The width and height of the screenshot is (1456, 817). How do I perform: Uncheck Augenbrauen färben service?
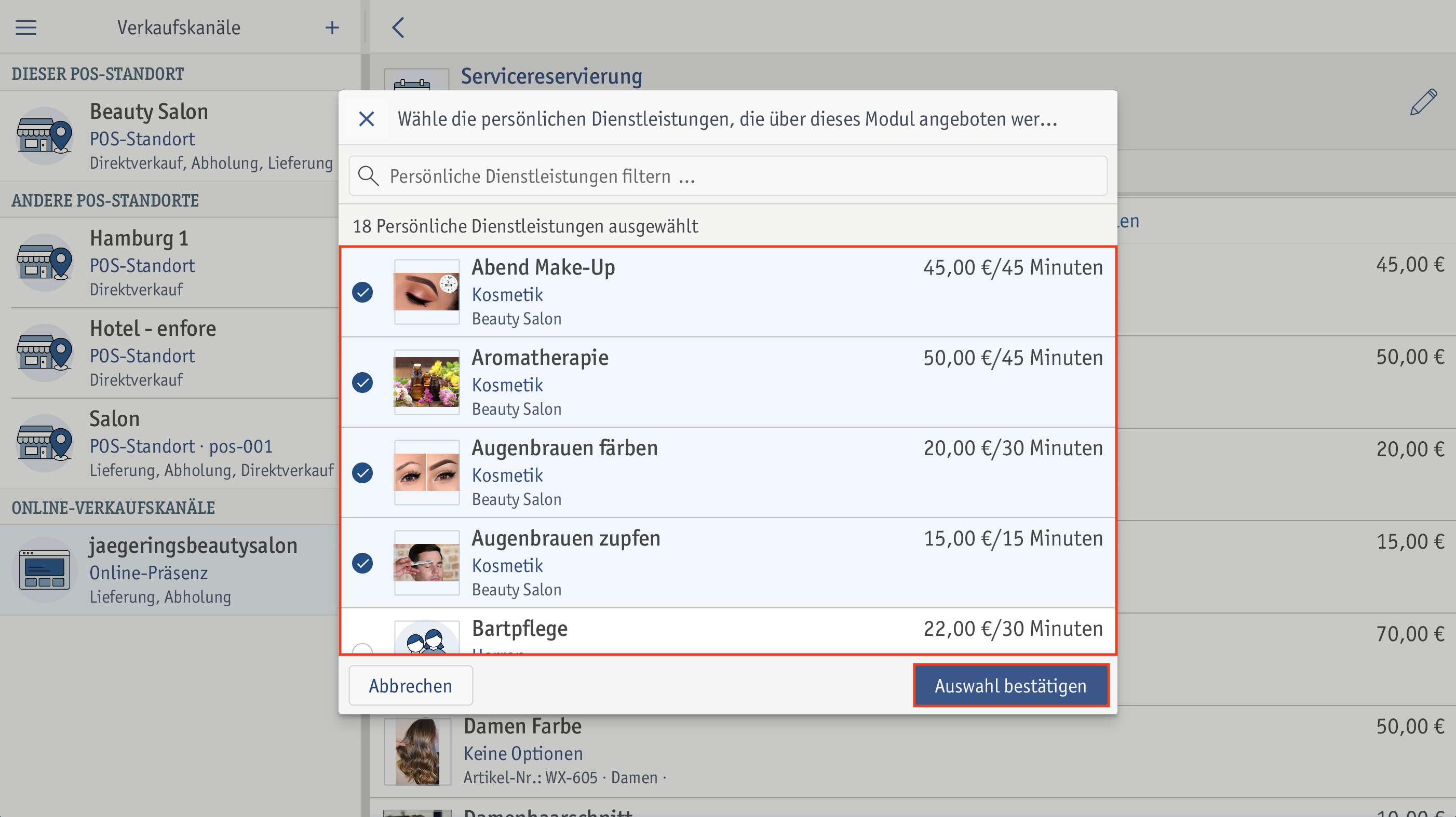pos(362,473)
